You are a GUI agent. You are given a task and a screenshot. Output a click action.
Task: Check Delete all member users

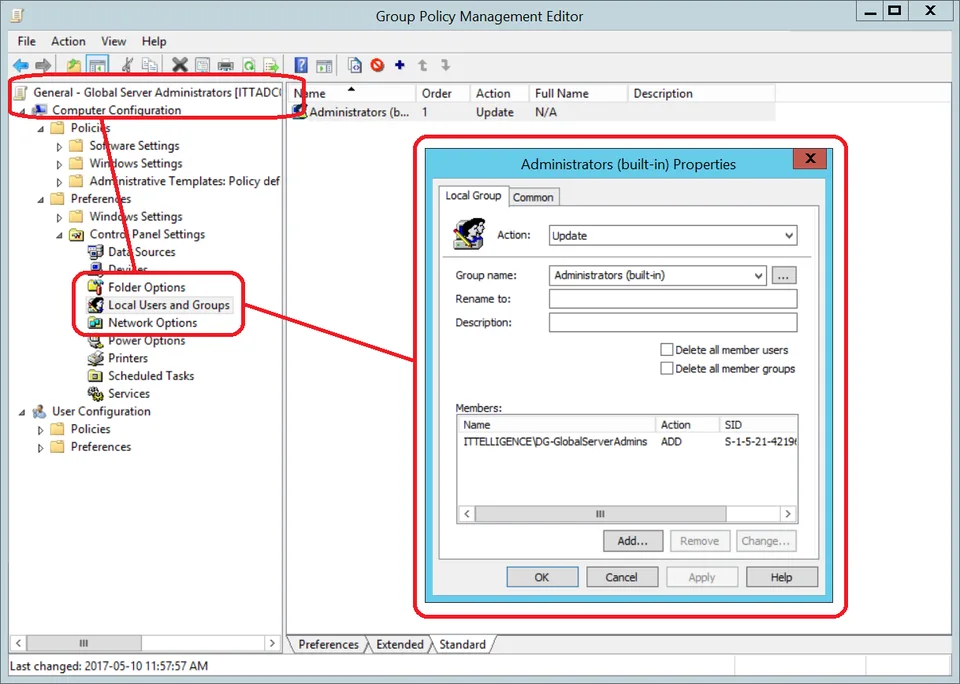coord(667,350)
